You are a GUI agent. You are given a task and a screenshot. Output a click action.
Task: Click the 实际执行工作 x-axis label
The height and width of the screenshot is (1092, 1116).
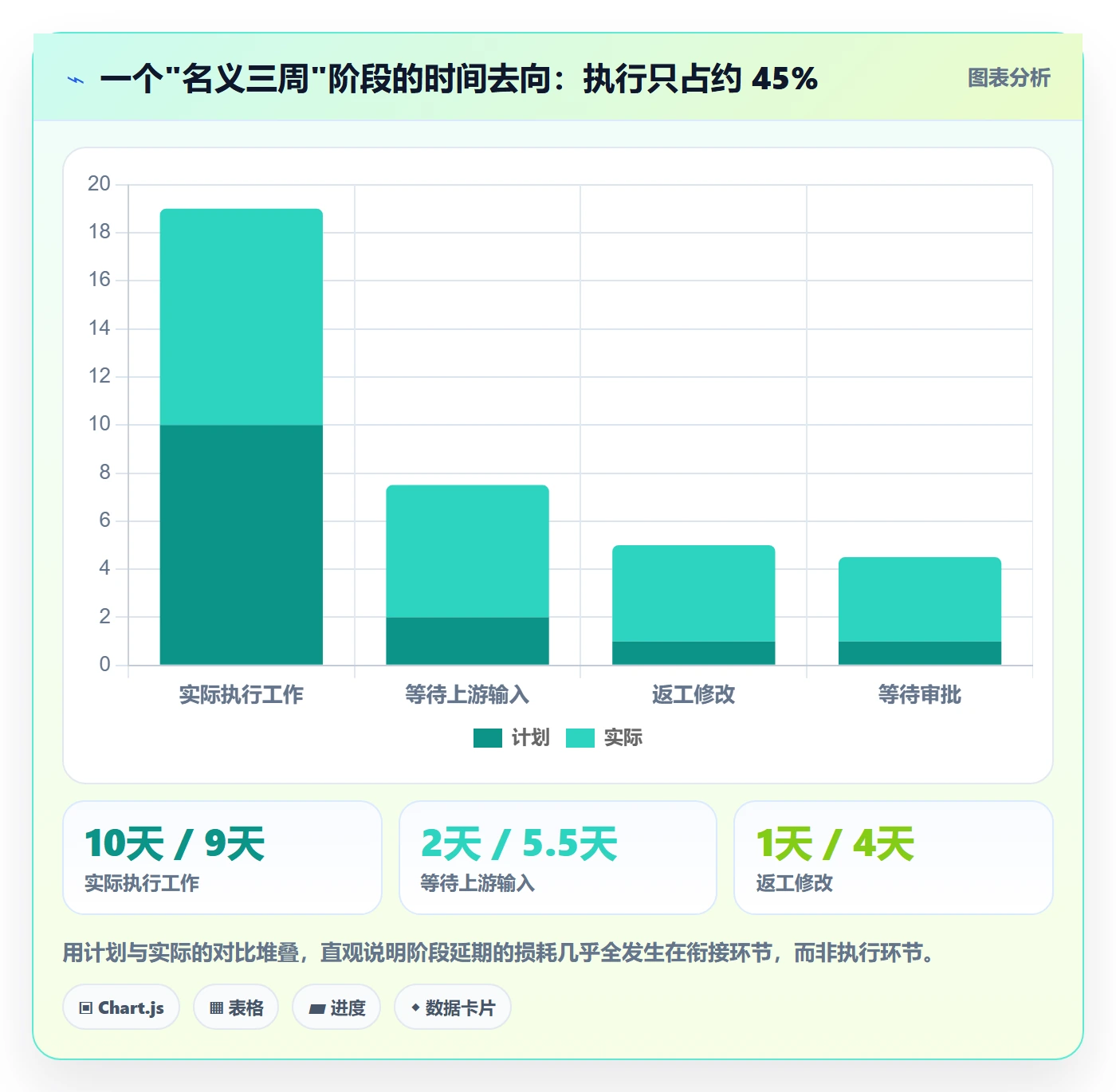[242, 695]
